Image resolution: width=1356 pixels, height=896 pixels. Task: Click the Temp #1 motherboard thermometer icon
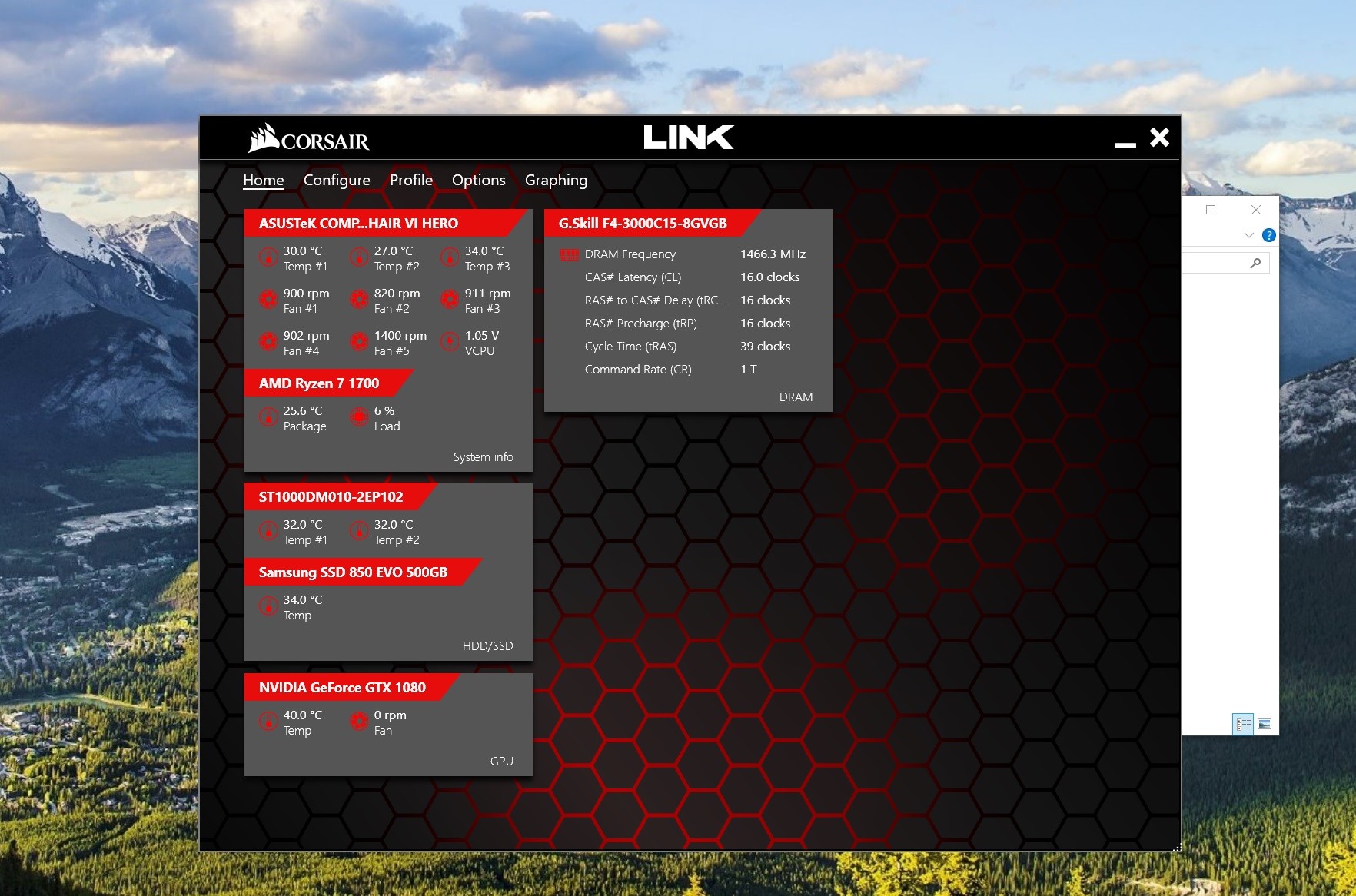[268, 257]
